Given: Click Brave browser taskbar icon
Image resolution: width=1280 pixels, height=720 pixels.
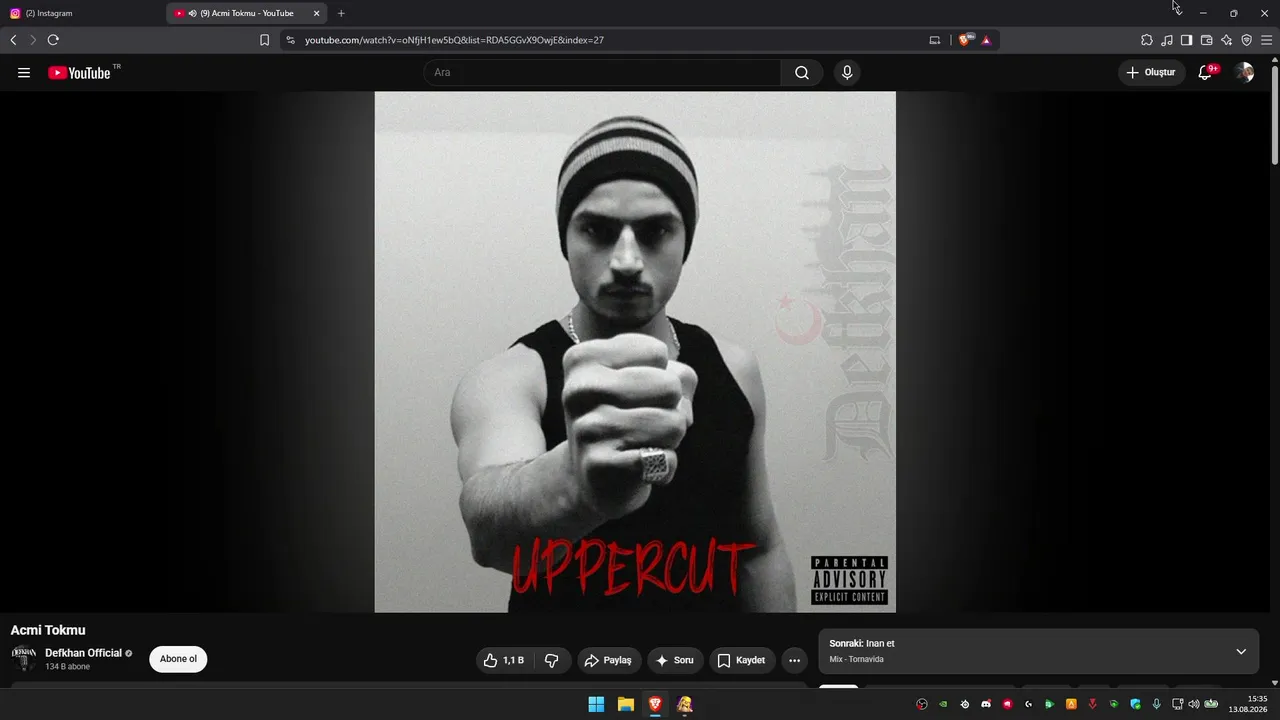Looking at the screenshot, I should point(655,704).
